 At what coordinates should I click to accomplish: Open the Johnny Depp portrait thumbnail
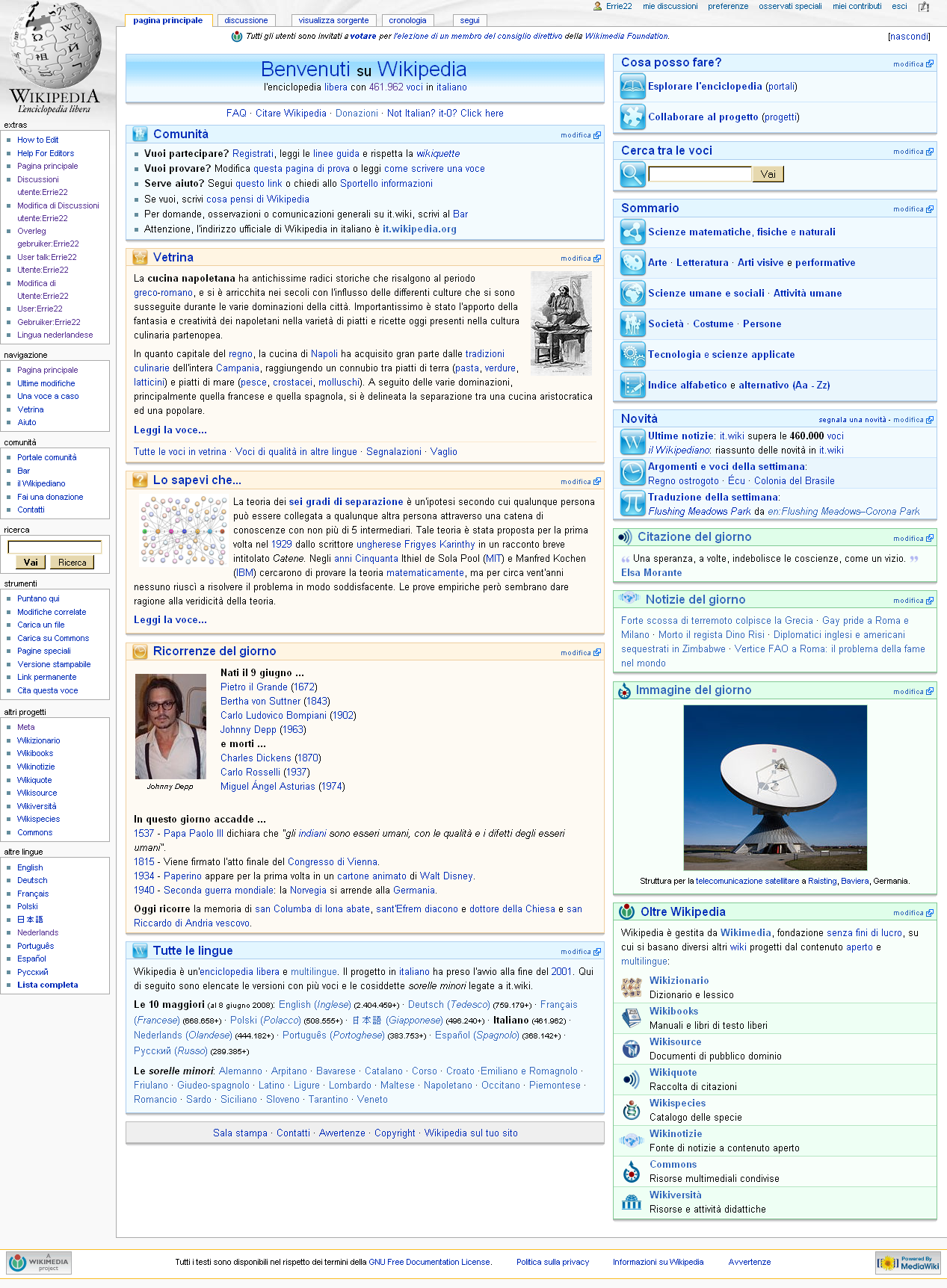(x=170, y=726)
